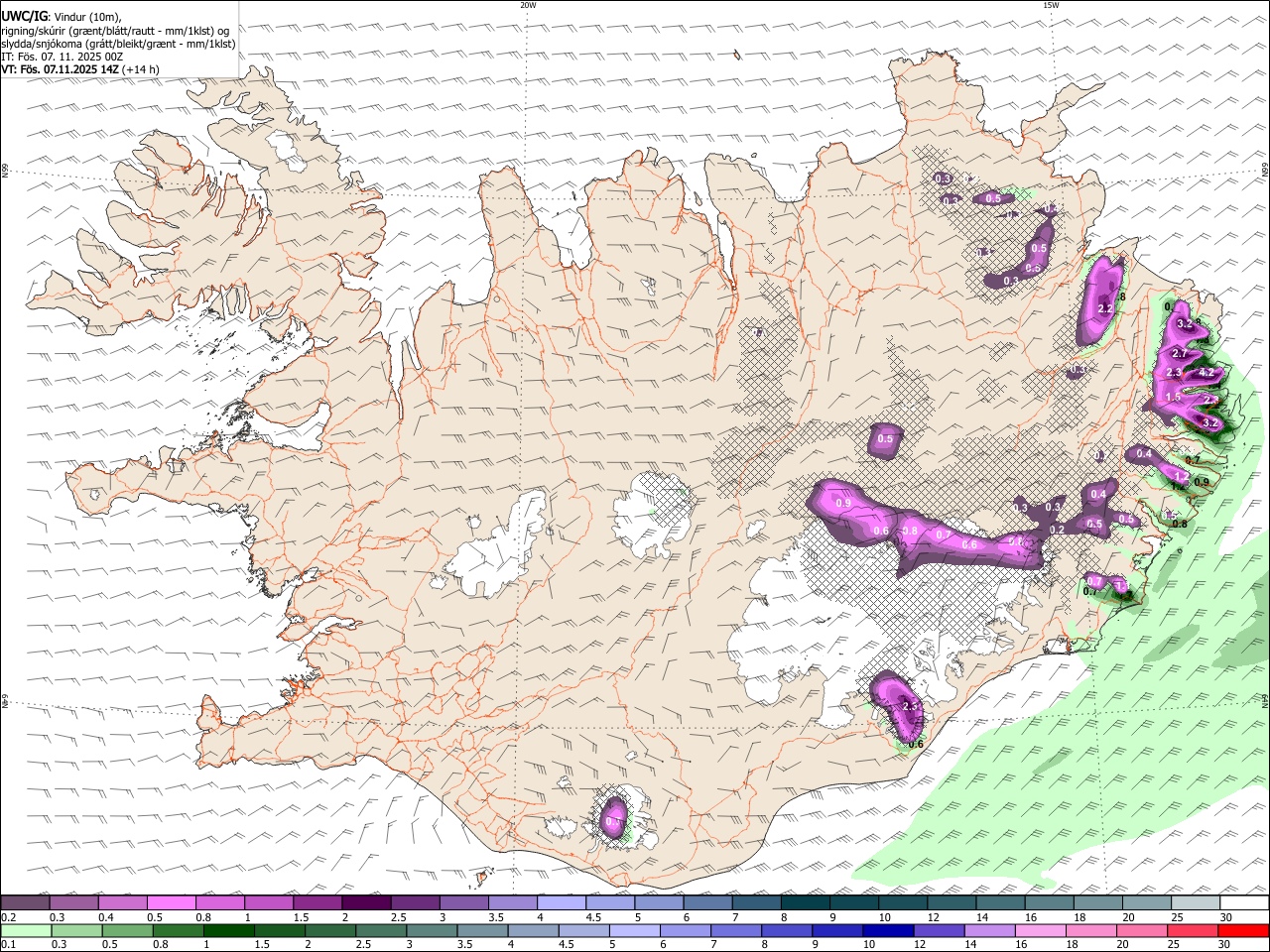Screen dimensions: 1270x952
Task: Select the 7 blue swatch in lower legend
Action: pos(736,930)
